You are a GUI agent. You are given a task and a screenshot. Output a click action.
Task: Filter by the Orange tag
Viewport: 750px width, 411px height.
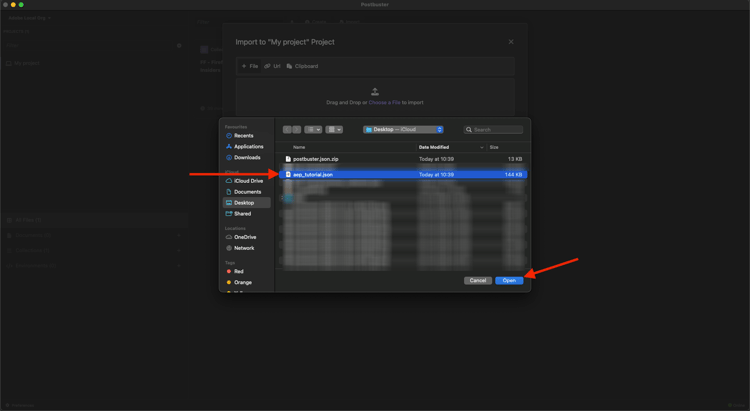coord(239,282)
